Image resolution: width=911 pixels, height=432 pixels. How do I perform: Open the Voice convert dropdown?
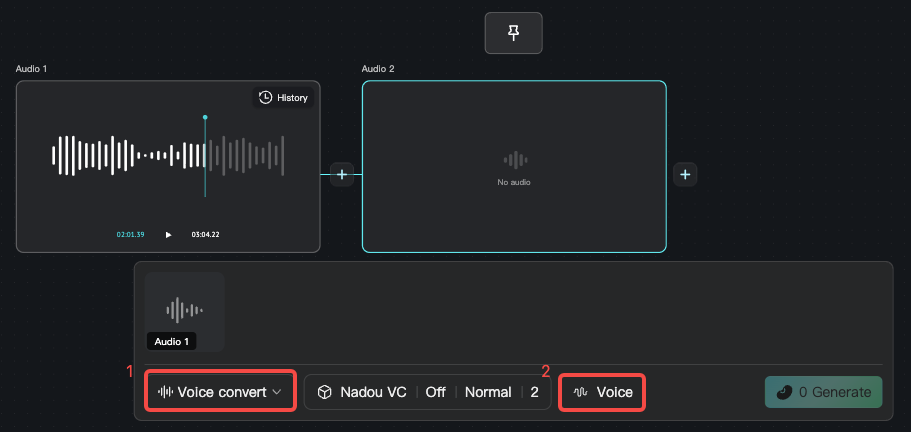pyautogui.click(x=220, y=392)
